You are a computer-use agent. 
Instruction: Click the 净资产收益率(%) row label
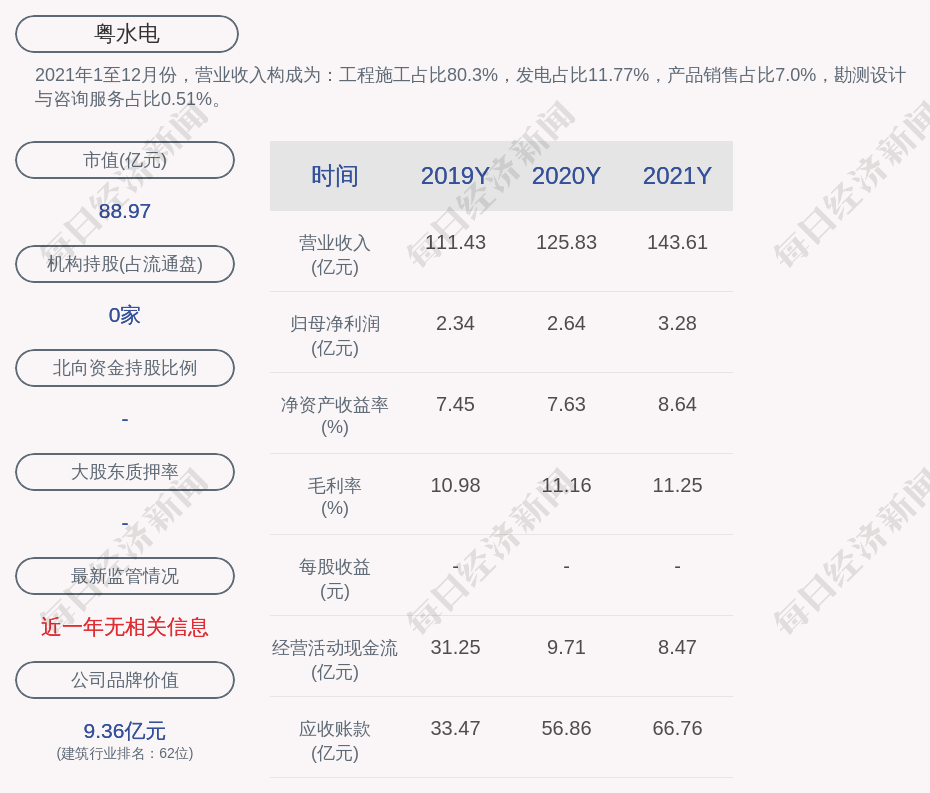[335, 416]
